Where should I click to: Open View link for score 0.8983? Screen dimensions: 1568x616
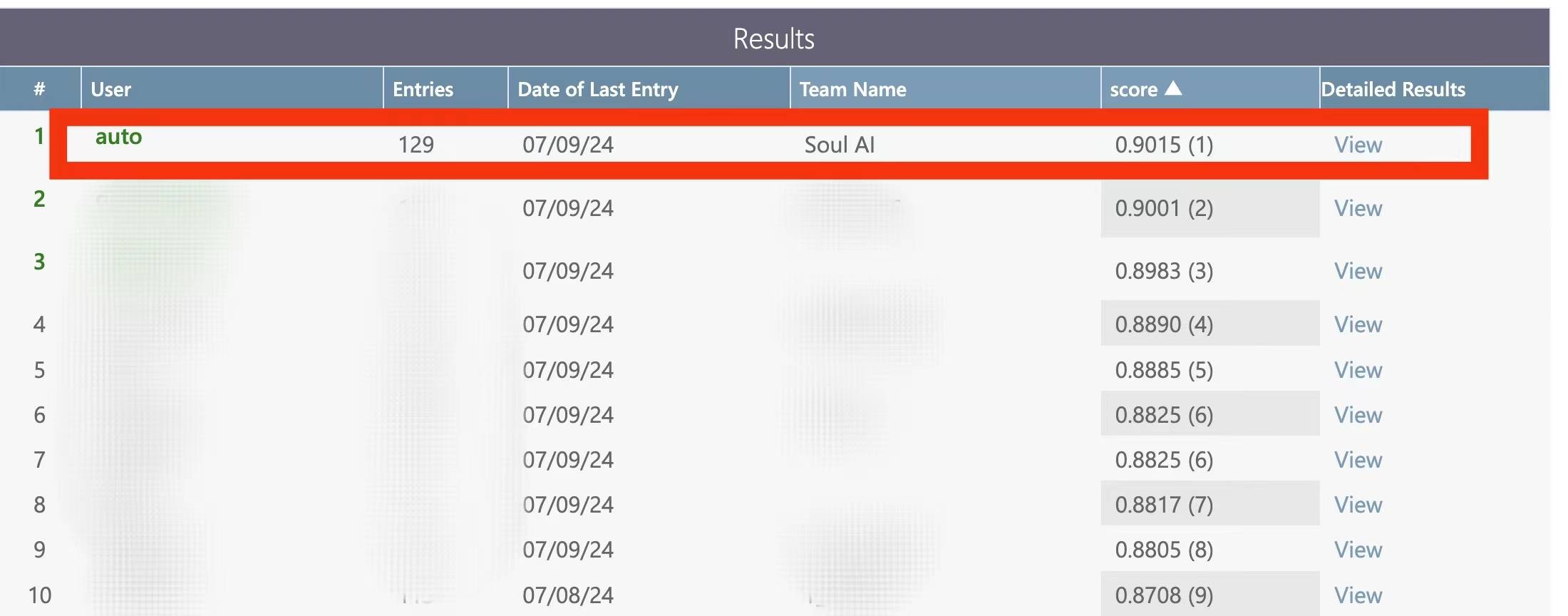[1358, 271]
